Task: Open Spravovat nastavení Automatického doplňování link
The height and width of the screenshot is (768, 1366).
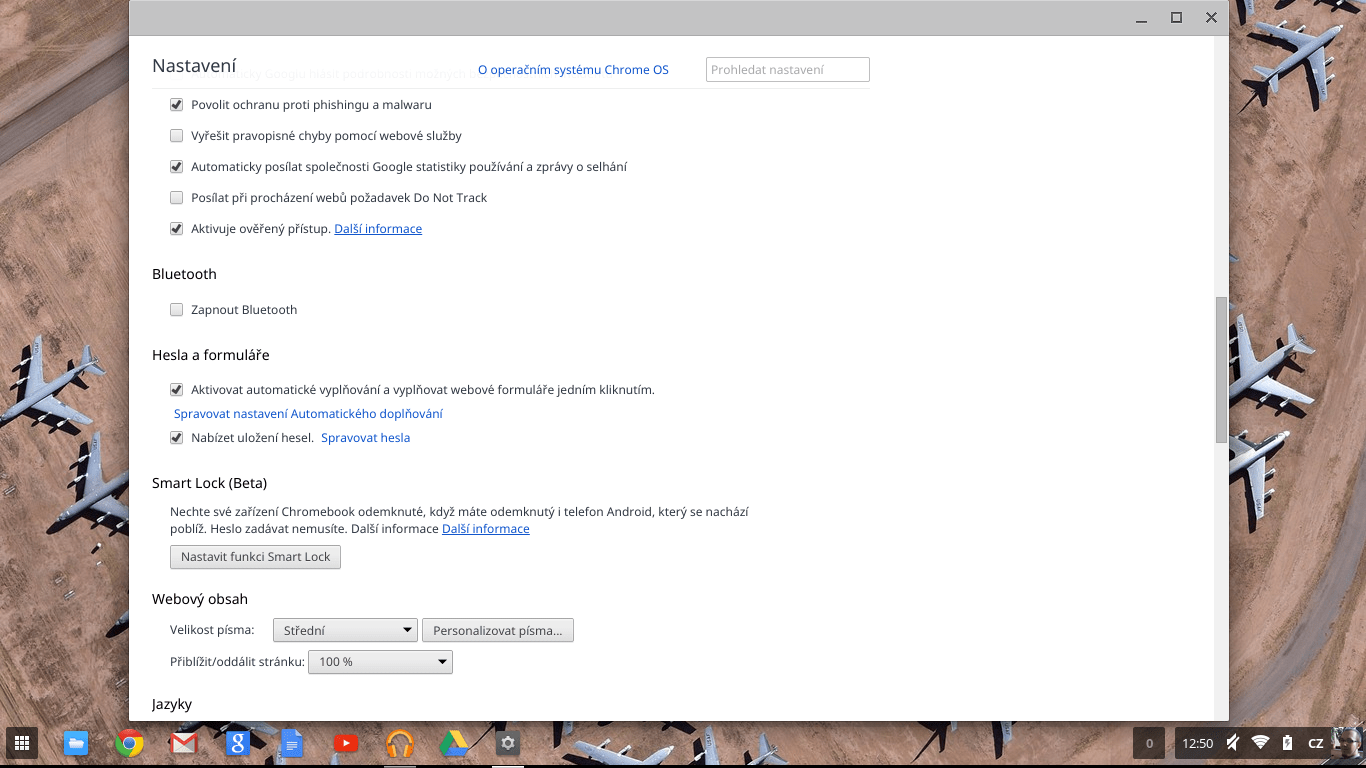Action: [x=308, y=413]
